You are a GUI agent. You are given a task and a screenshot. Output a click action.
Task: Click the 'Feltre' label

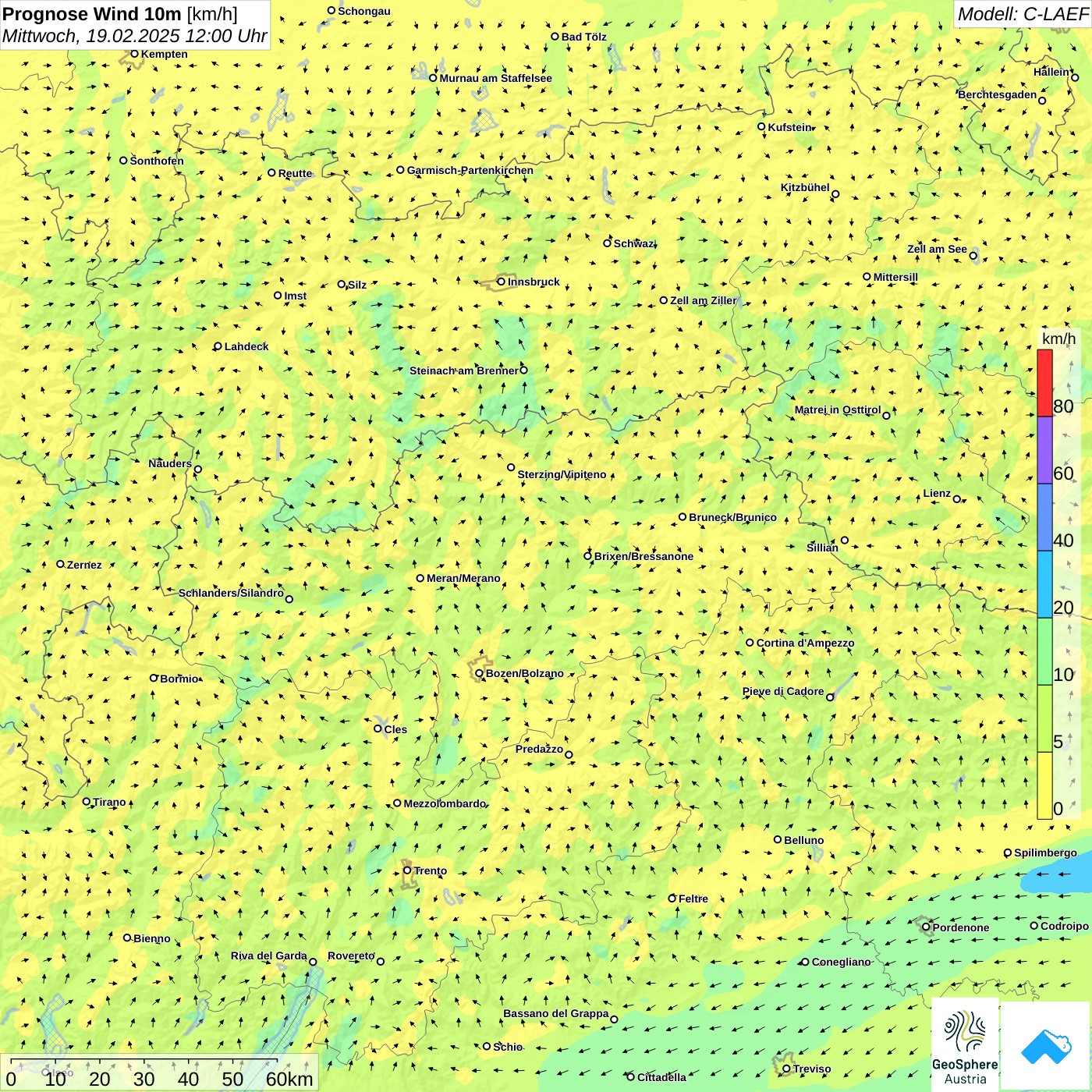click(693, 899)
